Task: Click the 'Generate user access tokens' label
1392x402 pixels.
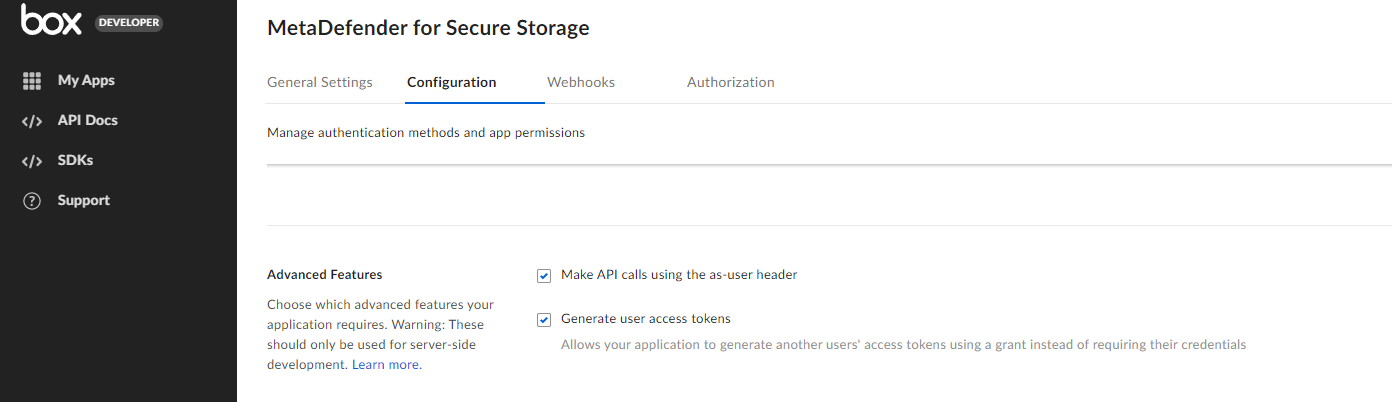Action: pyautogui.click(x=646, y=319)
